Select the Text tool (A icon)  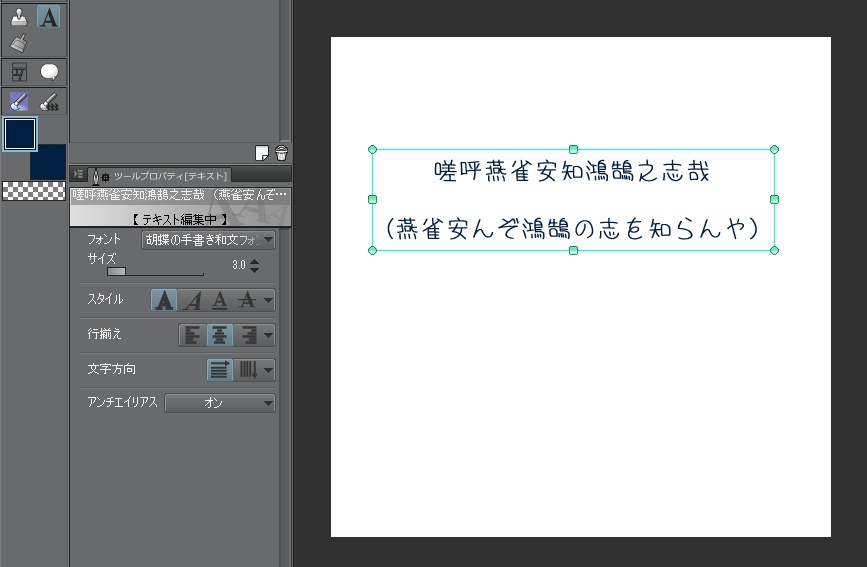49,17
